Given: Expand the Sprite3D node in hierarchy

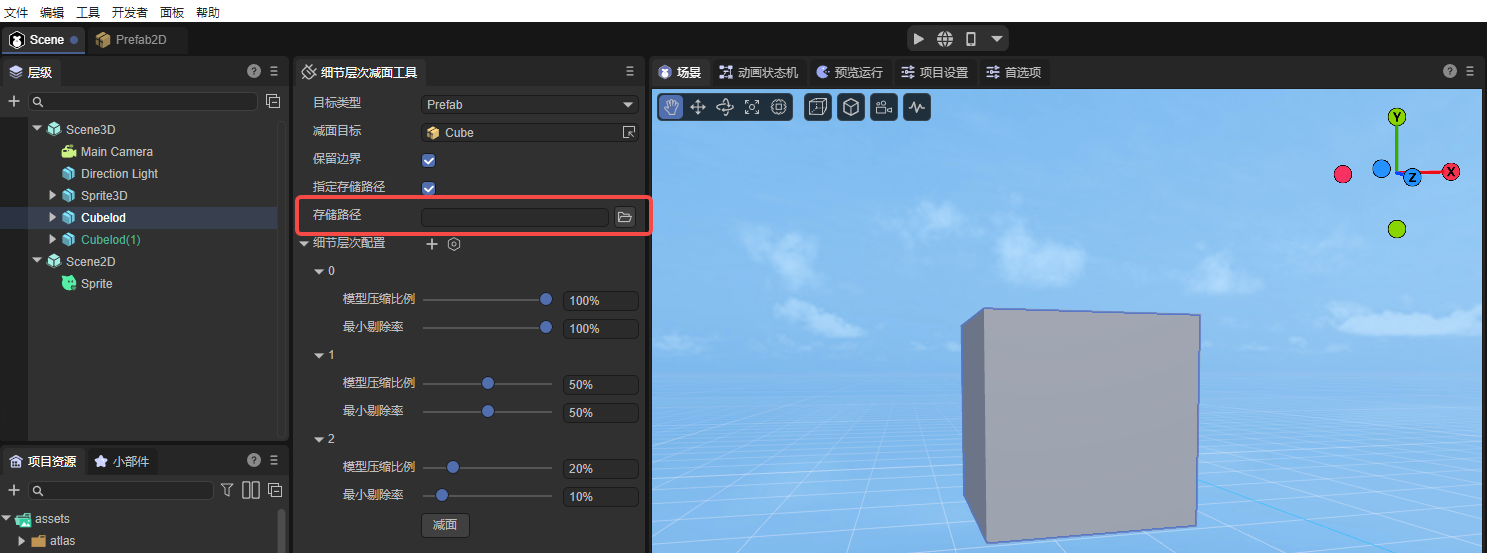Looking at the screenshot, I should point(53,196).
